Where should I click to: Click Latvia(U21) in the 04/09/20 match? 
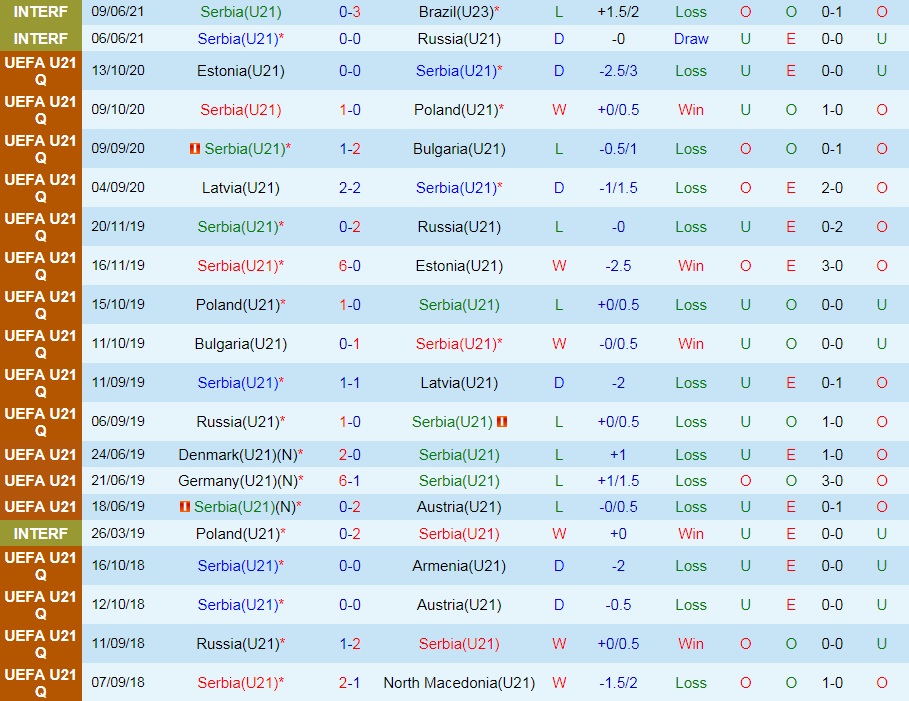click(240, 188)
